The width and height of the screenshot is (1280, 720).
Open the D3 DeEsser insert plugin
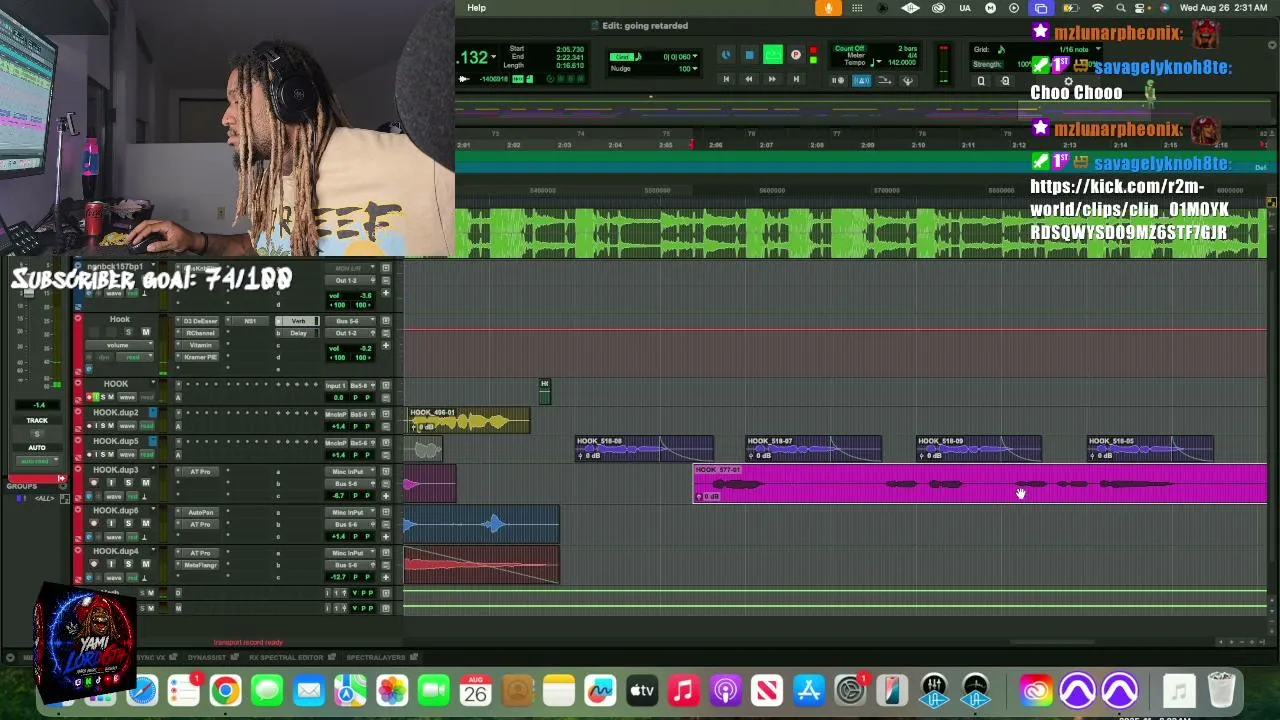click(201, 321)
